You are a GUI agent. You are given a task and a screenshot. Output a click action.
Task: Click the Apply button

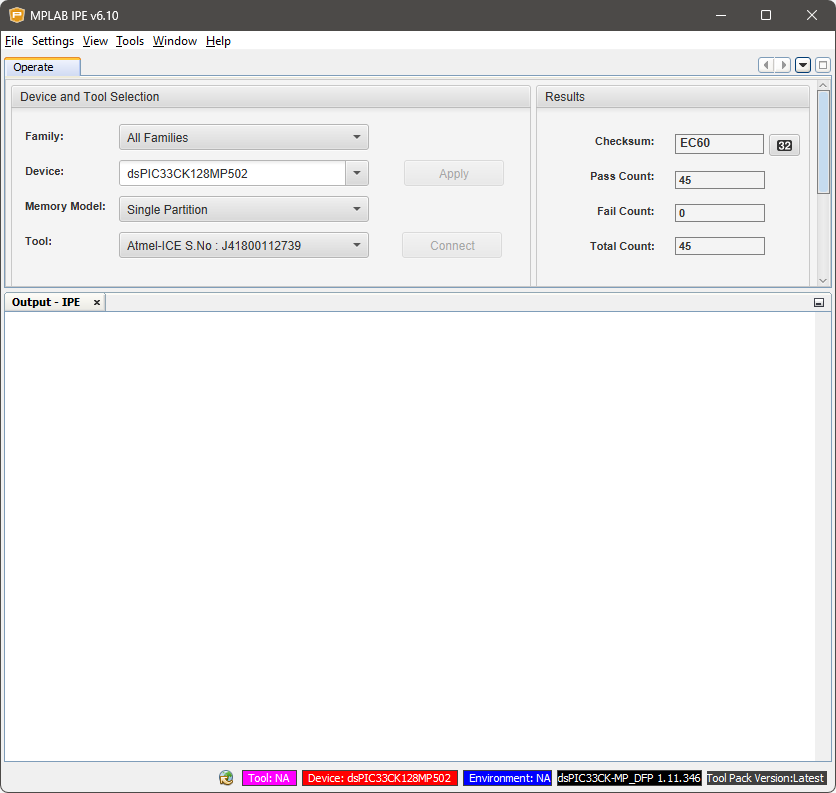(x=454, y=173)
